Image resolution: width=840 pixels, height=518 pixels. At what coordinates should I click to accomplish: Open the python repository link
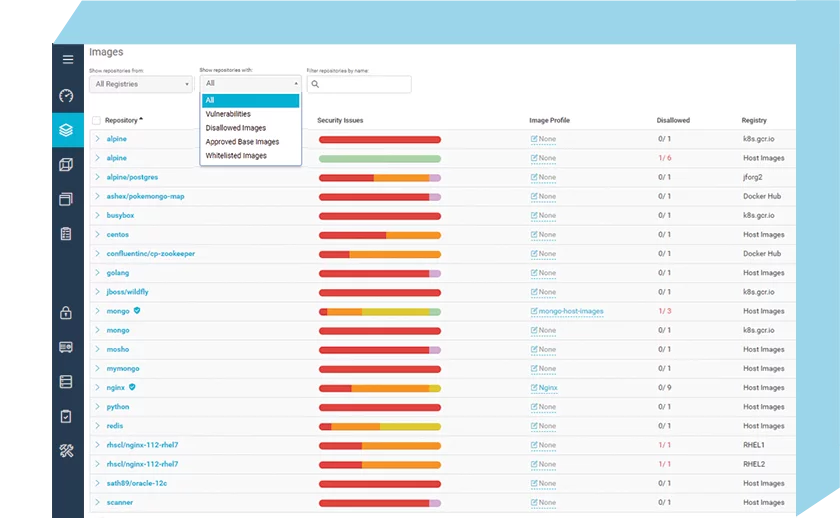(x=118, y=407)
